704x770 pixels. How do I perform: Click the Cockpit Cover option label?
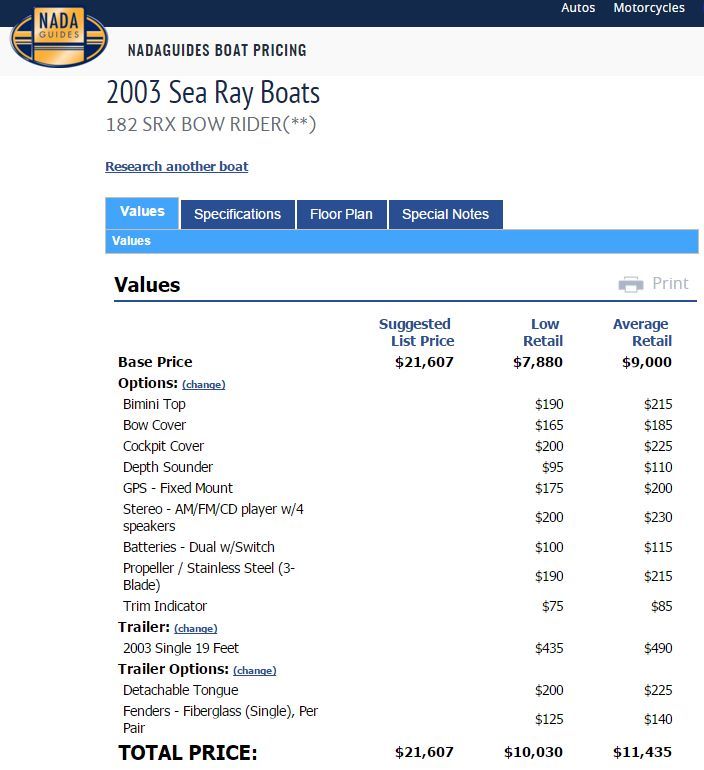(163, 446)
